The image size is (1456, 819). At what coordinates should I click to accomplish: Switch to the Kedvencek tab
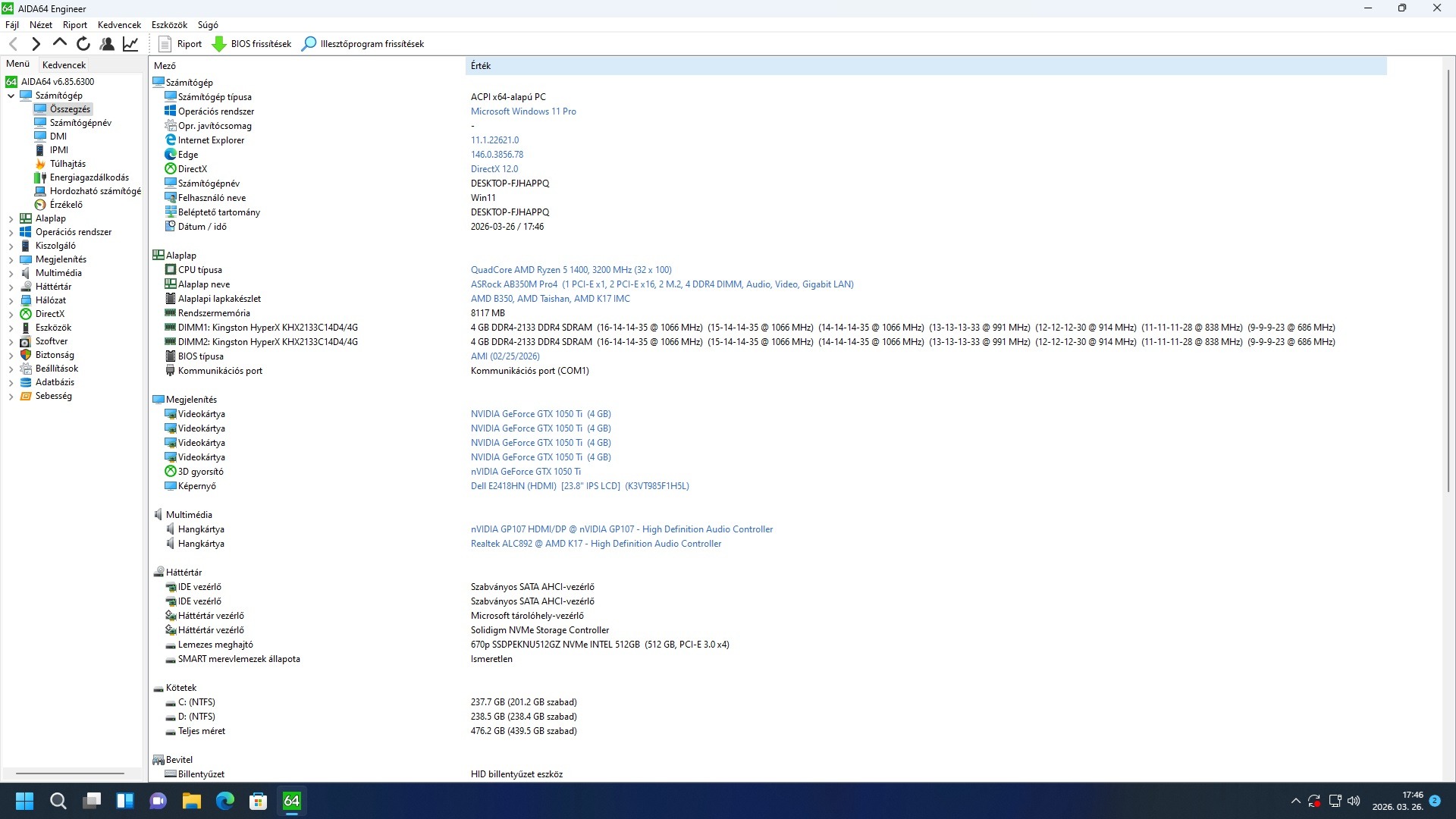point(64,65)
